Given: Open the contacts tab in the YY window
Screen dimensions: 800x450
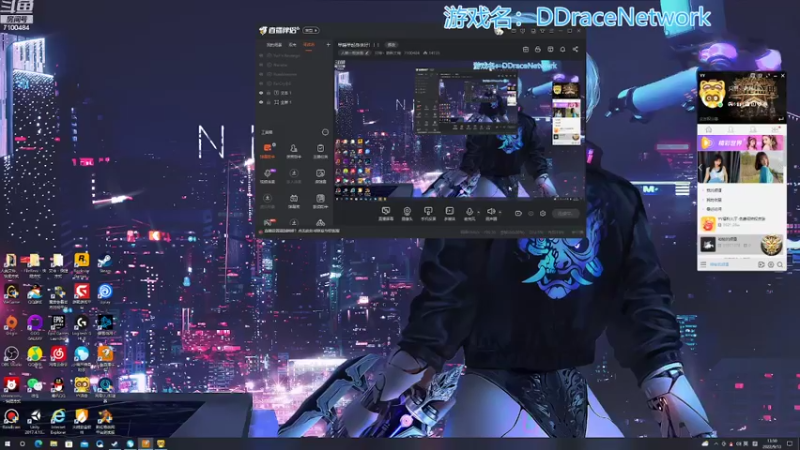Looking at the screenshot, I should tap(730, 130).
